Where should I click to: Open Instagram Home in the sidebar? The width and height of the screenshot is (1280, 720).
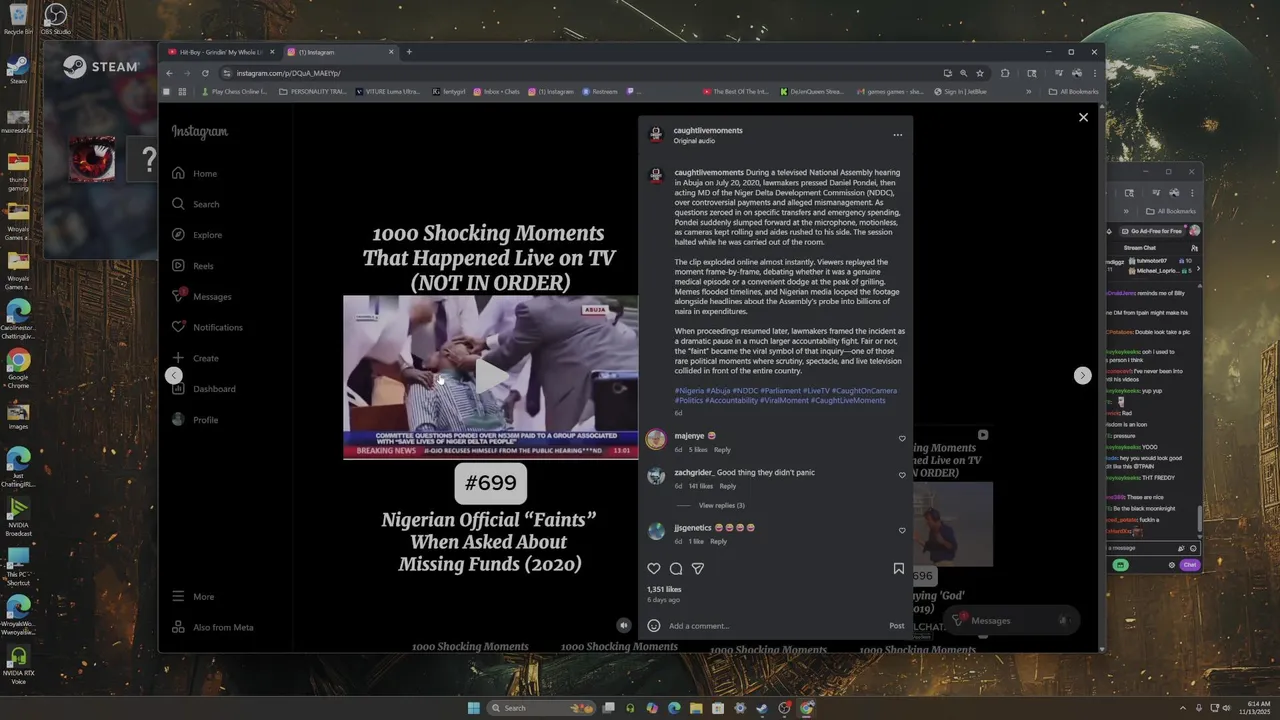[x=194, y=173]
